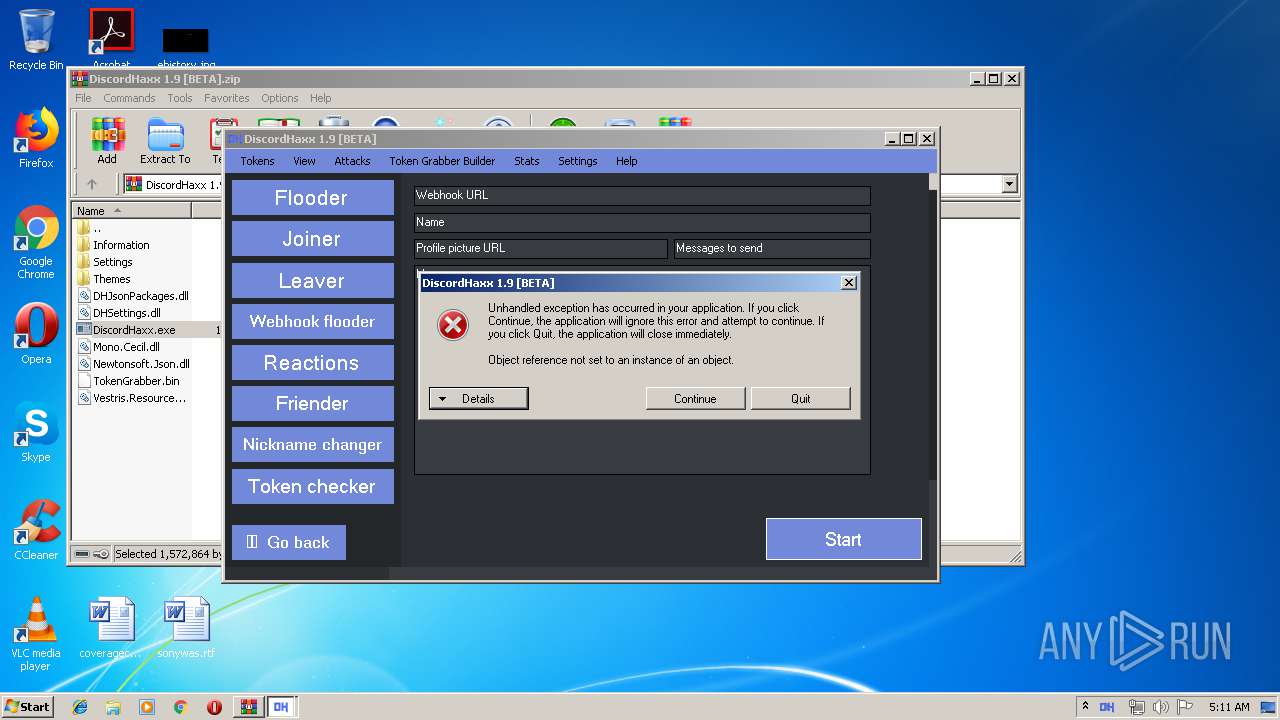The image size is (1280, 720).
Task: Click WinRAR up-one-level arrow
Action: [x=92, y=184]
